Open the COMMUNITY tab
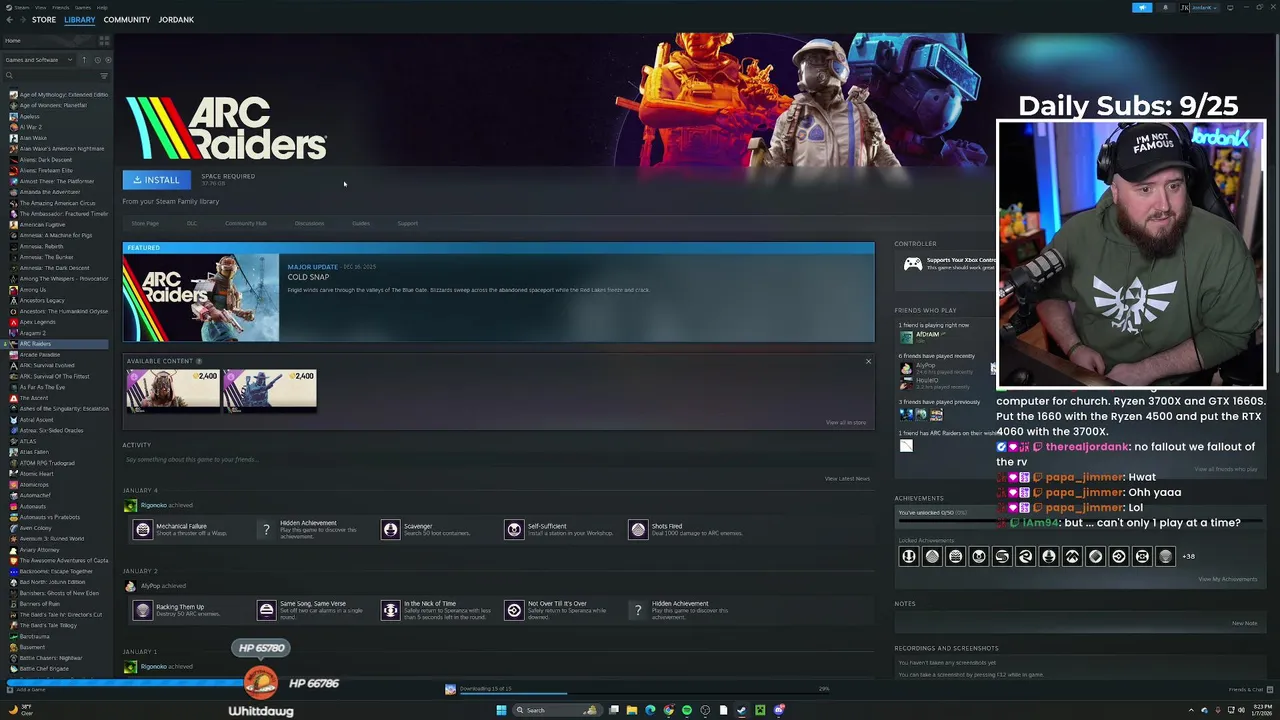The height and width of the screenshot is (720, 1280). tap(127, 19)
